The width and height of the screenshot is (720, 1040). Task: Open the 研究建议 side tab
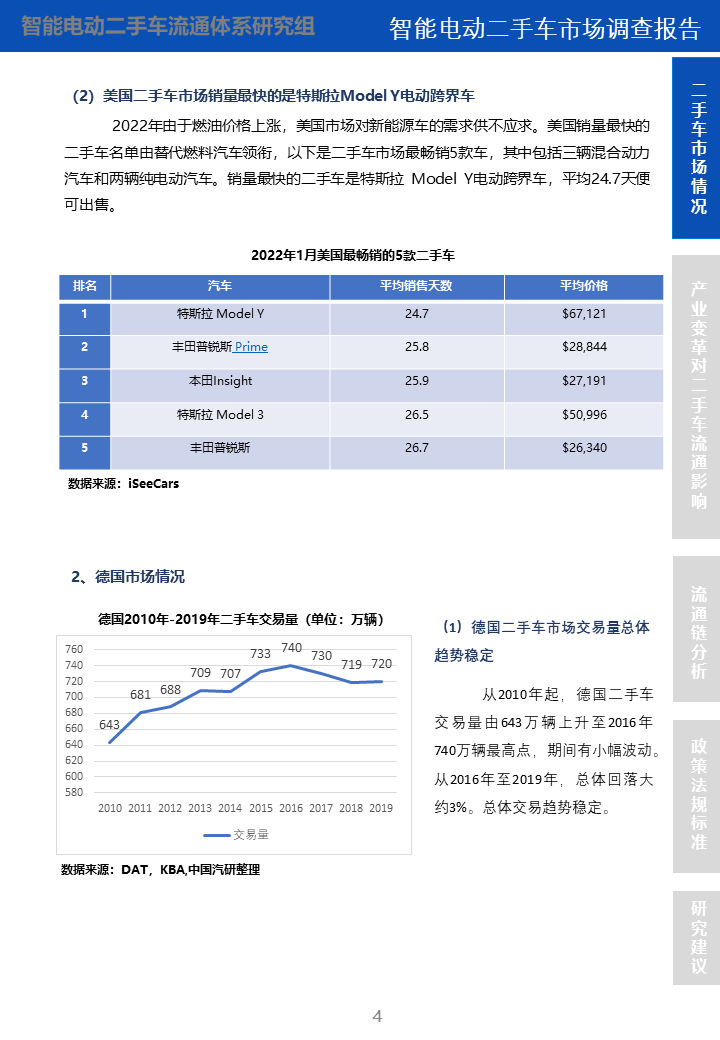pyautogui.click(x=696, y=937)
